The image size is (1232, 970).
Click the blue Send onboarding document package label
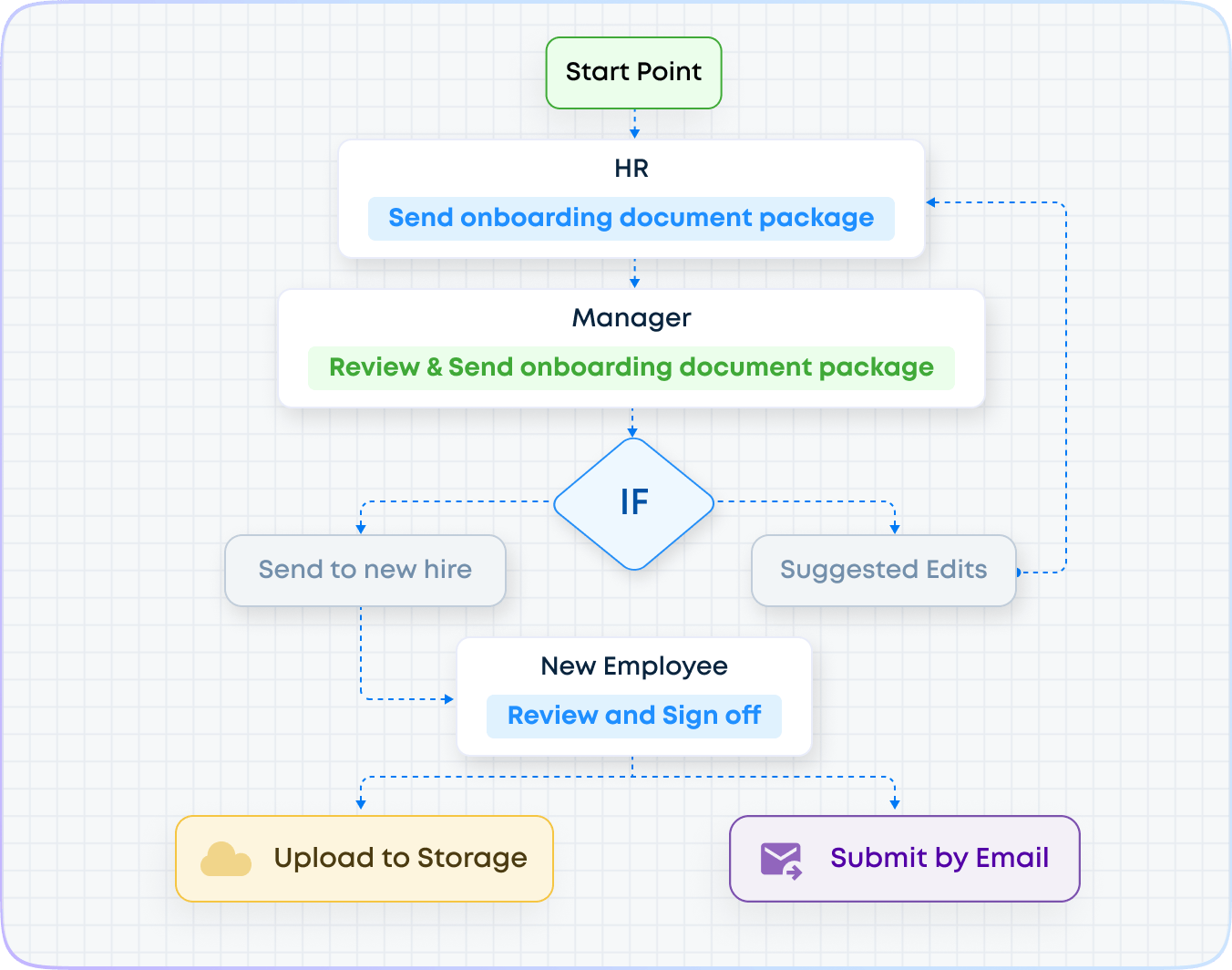tap(631, 218)
